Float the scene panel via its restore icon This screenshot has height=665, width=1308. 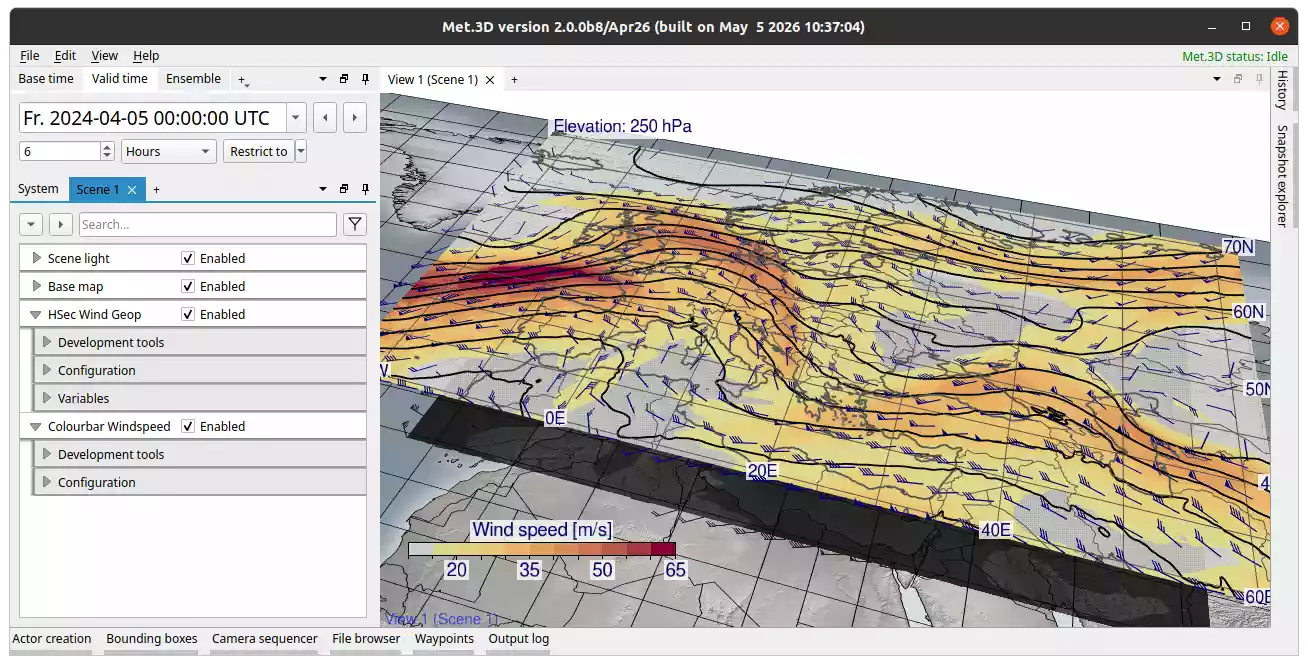pos(344,189)
